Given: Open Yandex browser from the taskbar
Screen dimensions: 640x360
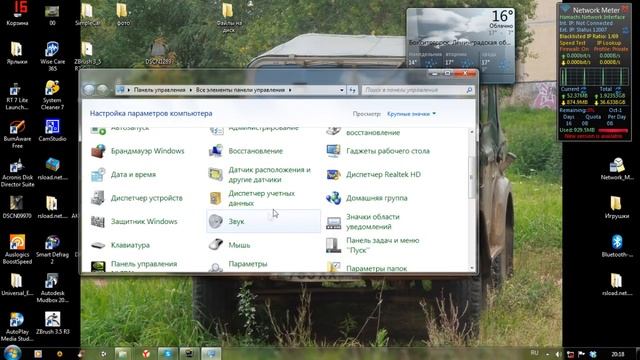Looking at the screenshot, I should coord(146,354).
